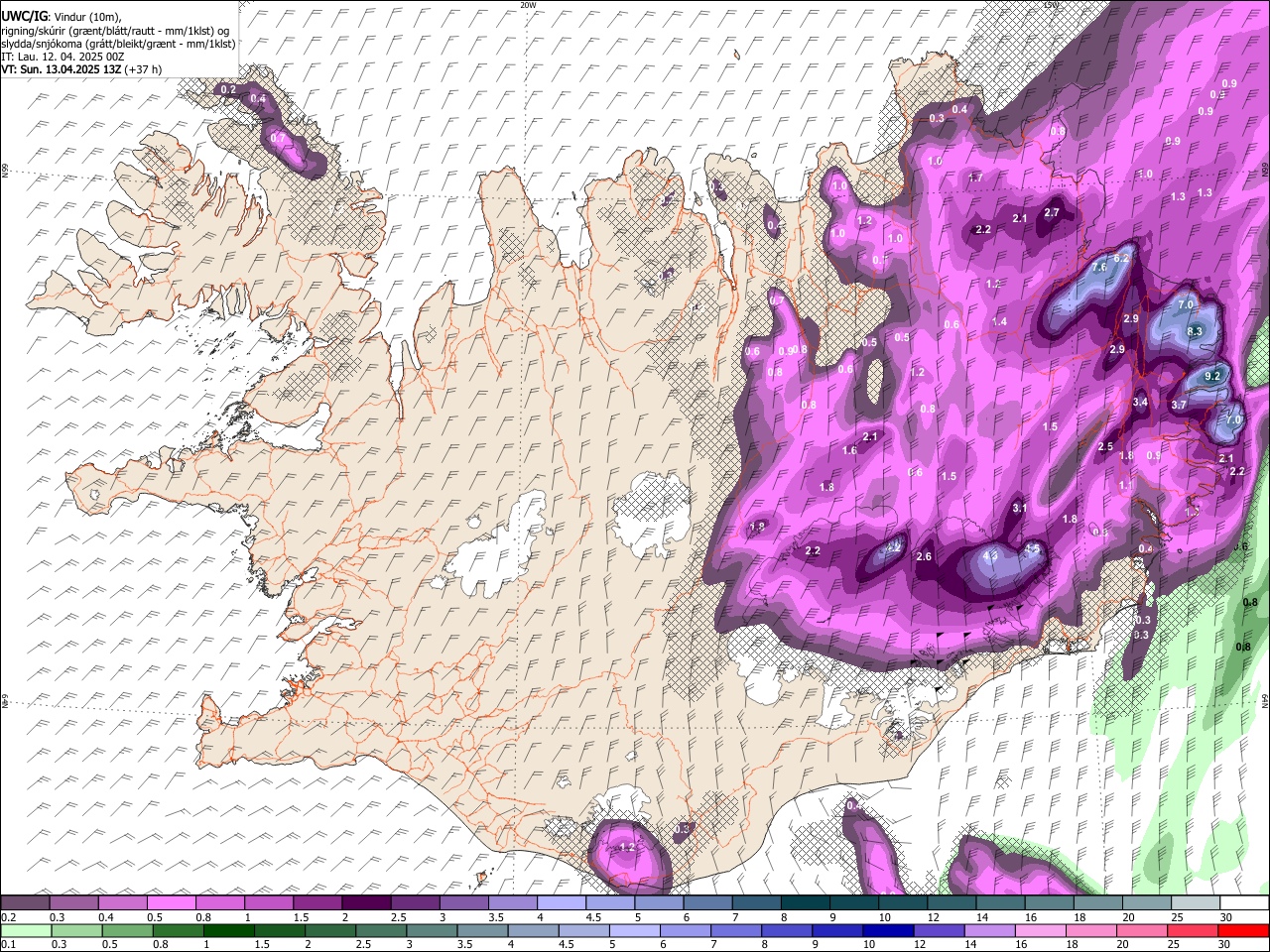Click the '3.1' precipitation value on the map
The height and width of the screenshot is (952, 1270).
coord(1019,508)
